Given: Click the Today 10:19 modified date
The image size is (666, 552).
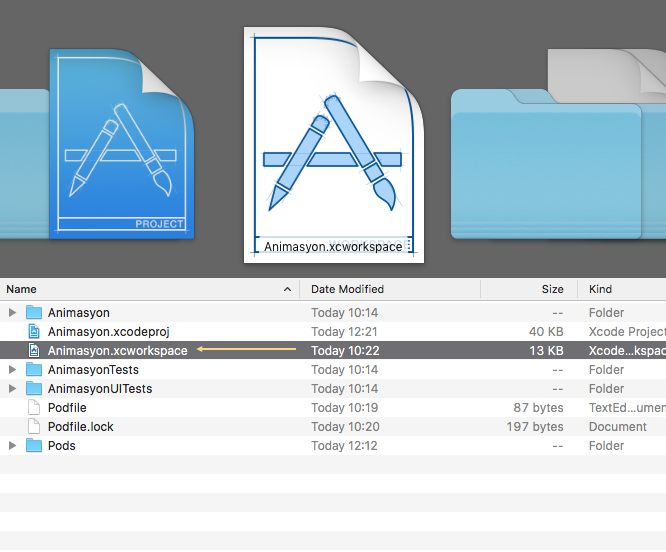Looking at the screenshot, I should [344, 408].
